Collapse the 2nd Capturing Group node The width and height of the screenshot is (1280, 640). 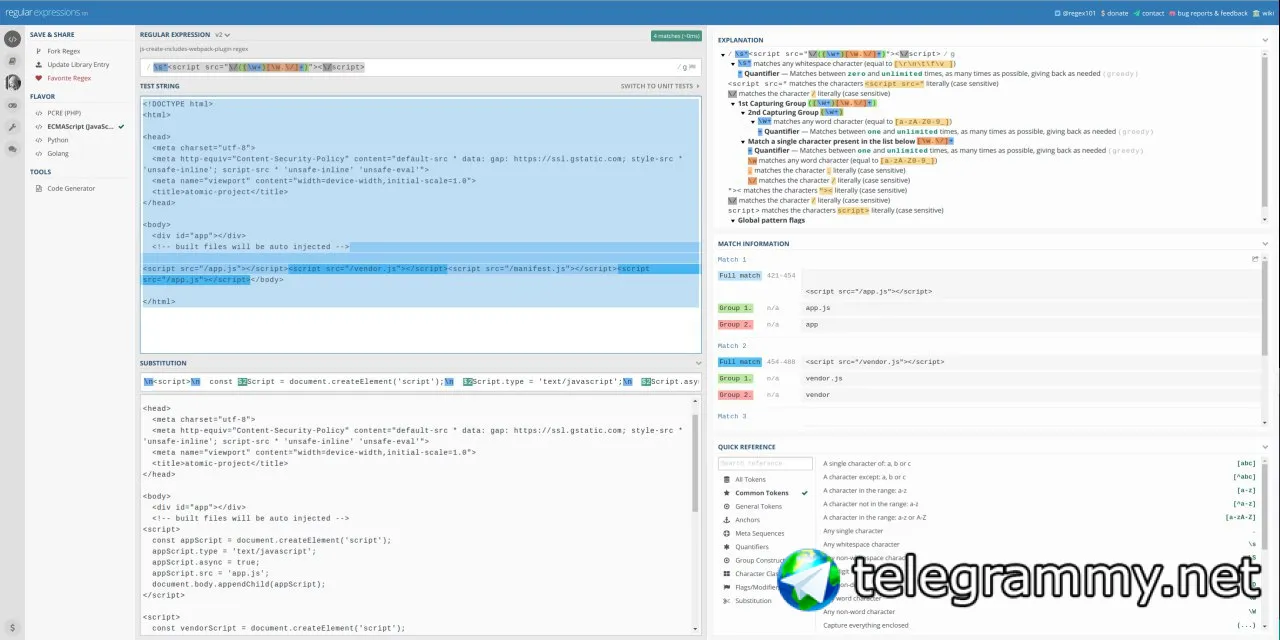tap(743, 113)
